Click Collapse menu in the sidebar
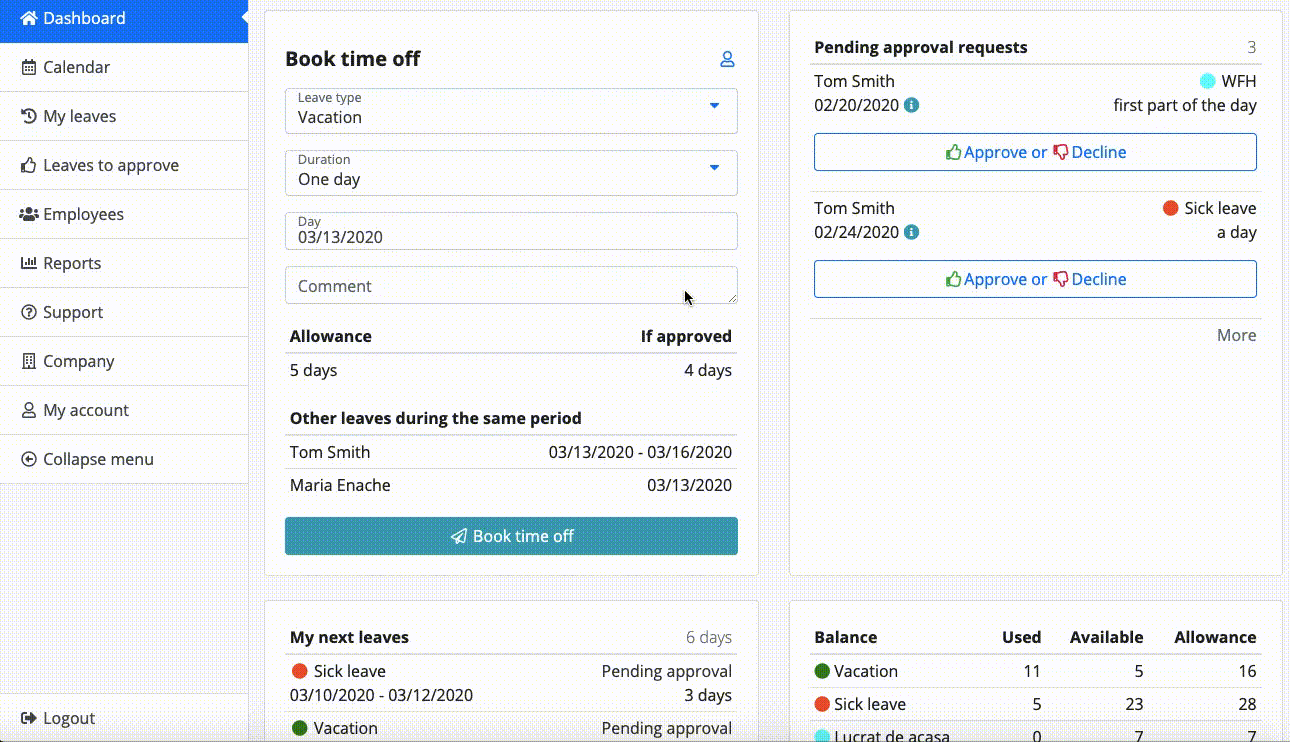This screenshot has height=742, width=1290. (124, 459)
